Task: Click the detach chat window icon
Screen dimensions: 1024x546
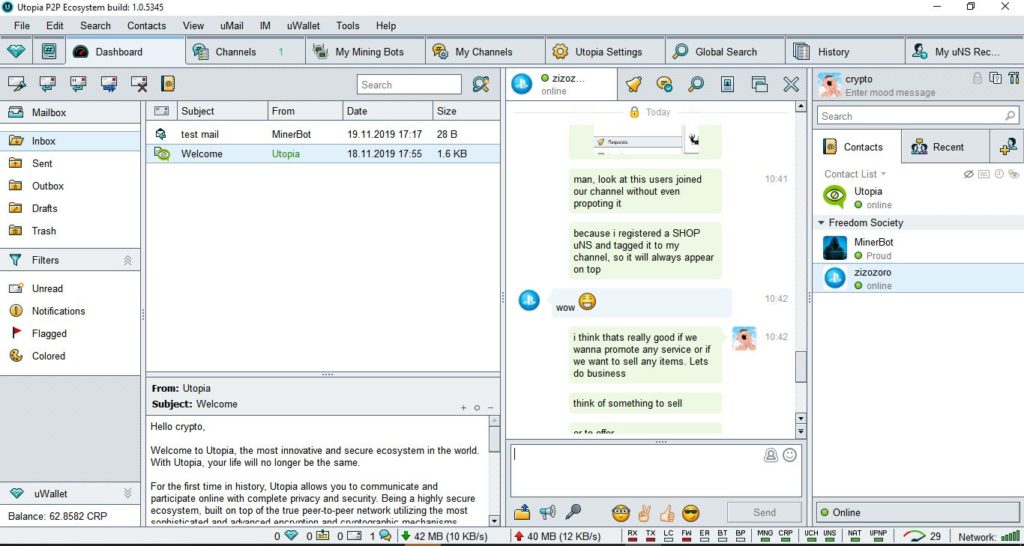Action: coord(759,84)
